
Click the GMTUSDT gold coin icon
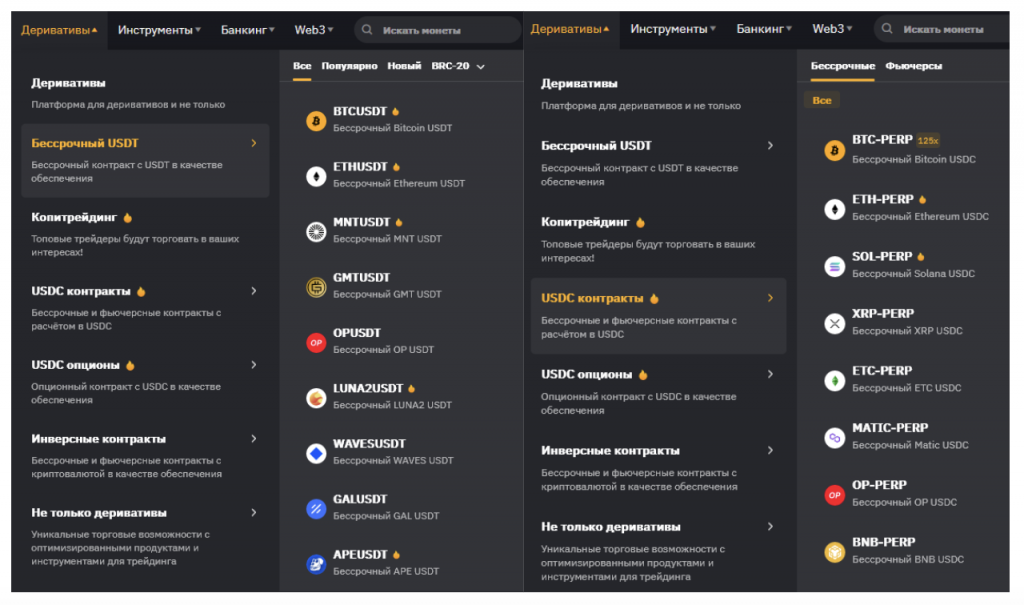click(316, 287)
